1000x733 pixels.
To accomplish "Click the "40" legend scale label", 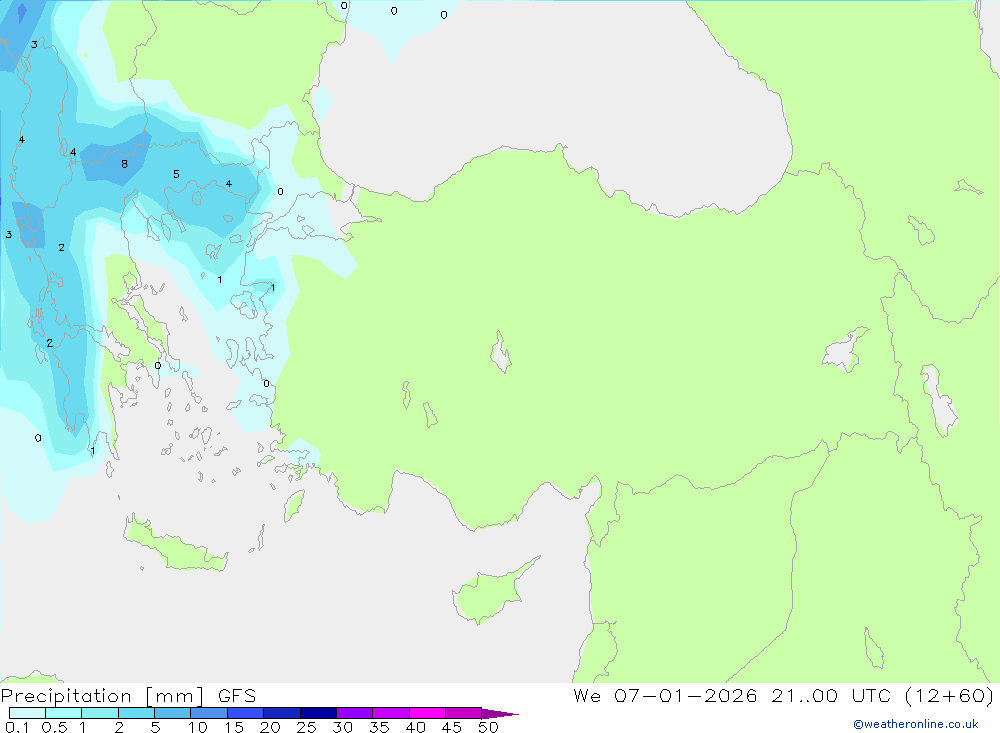I will tap(415, 727).
